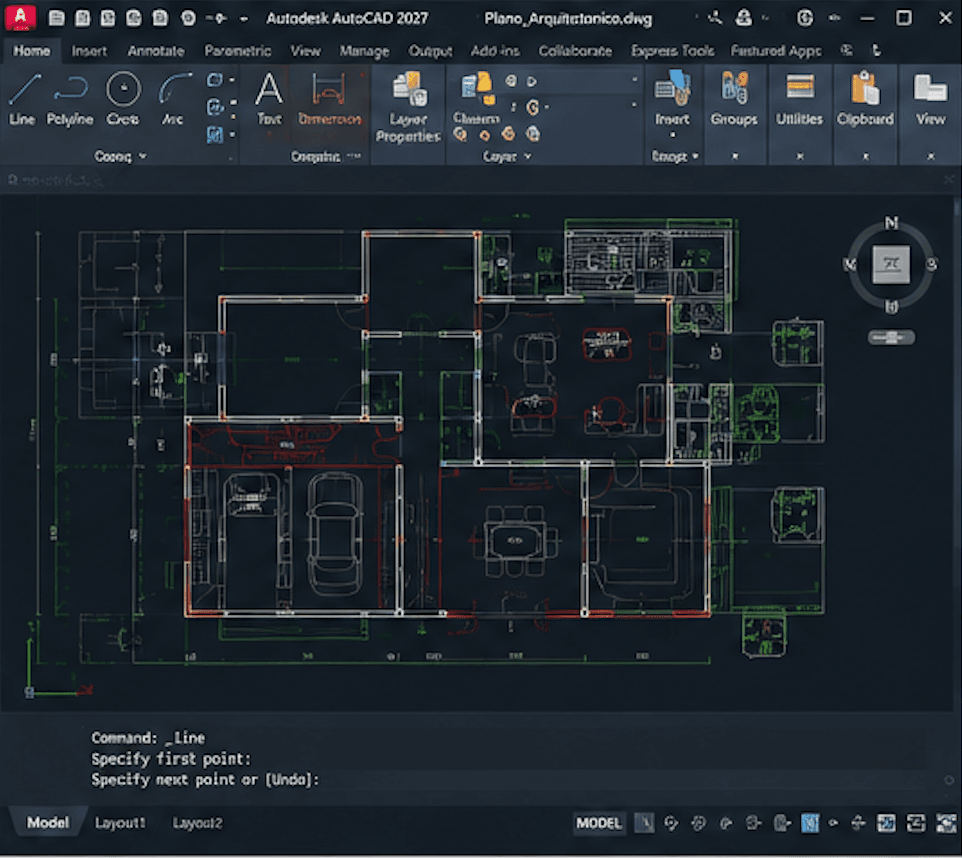
Task: Open the Annotate ribbon tab
Action: click(156, 51)
